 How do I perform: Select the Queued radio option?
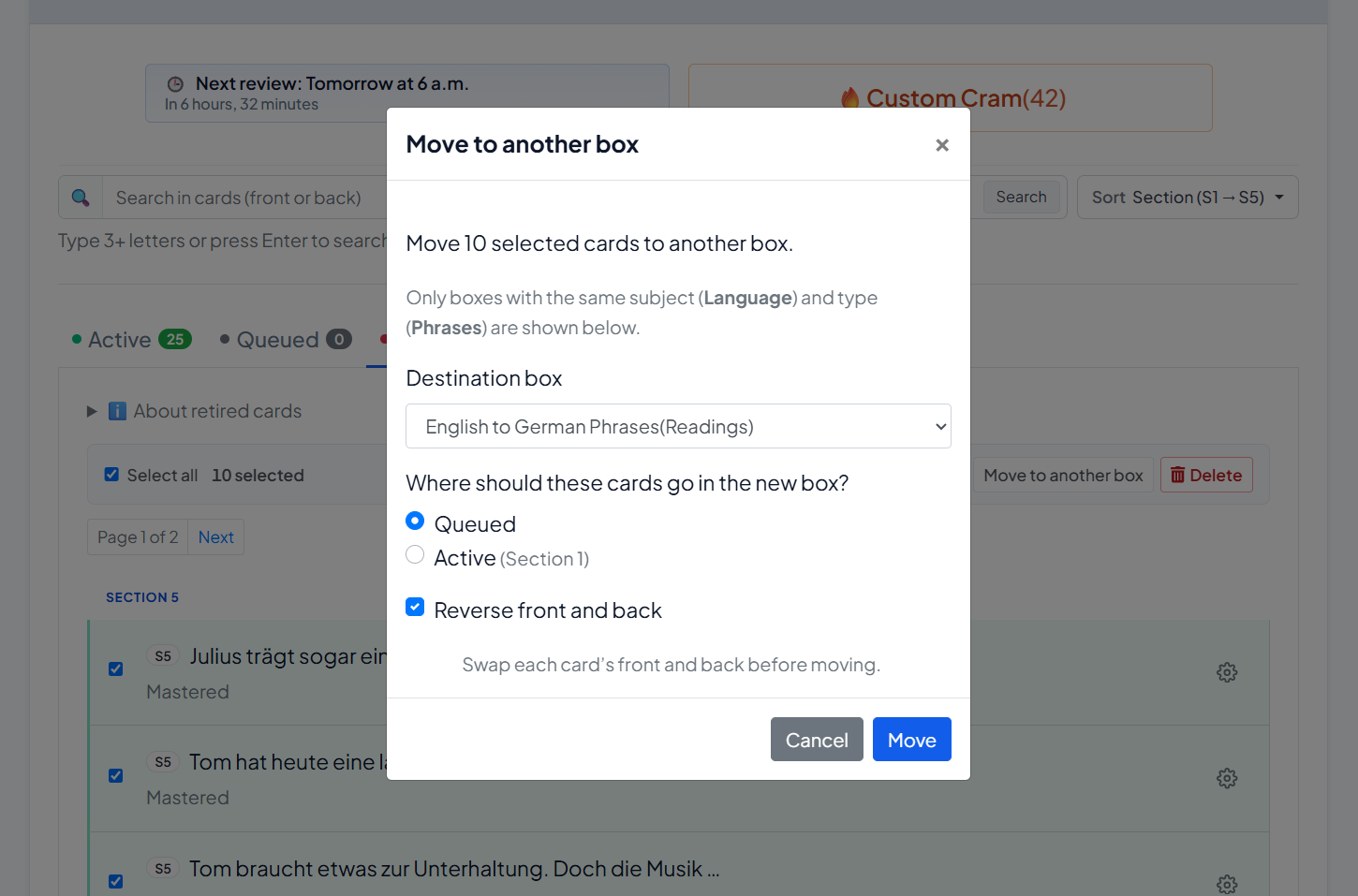415,521
